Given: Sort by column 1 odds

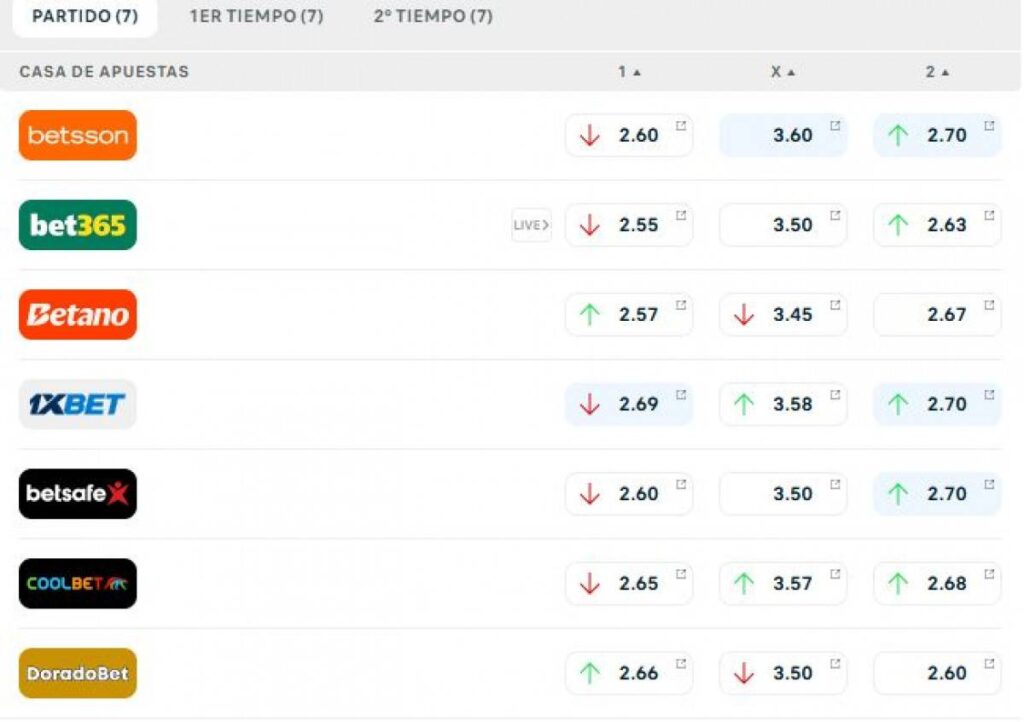Looking at the screenshot, I should tap(630, 72).
